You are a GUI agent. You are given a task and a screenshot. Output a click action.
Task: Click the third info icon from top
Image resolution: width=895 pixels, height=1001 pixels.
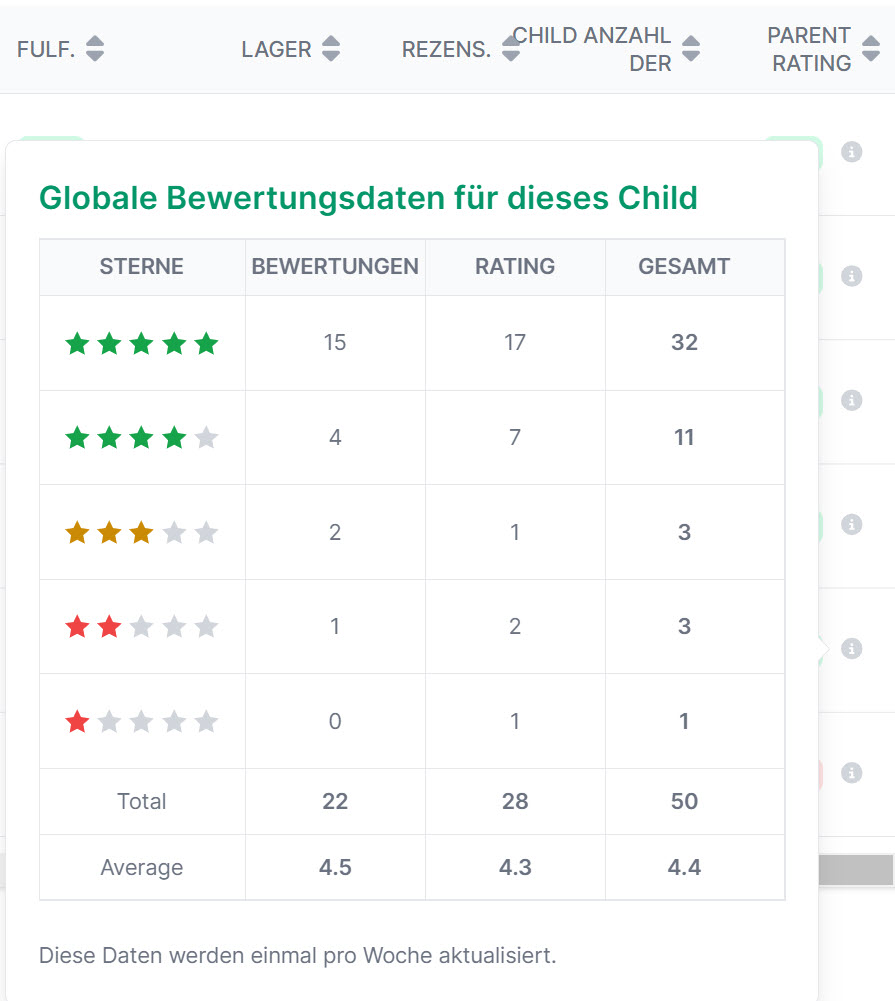click(851, 400)
